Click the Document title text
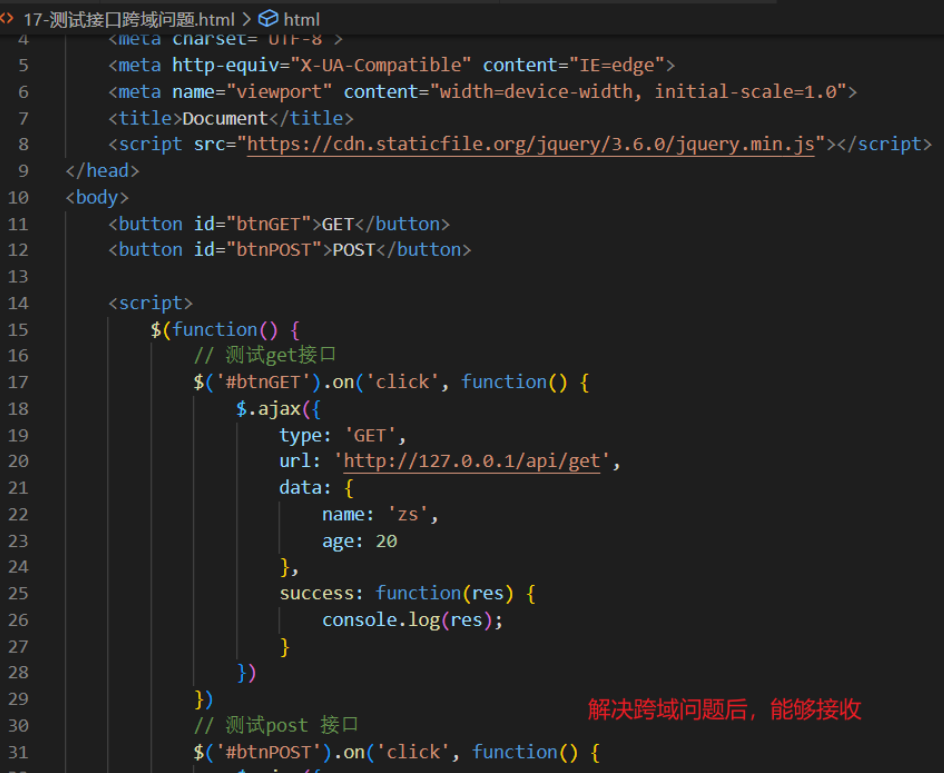 (x=225, y=118)
